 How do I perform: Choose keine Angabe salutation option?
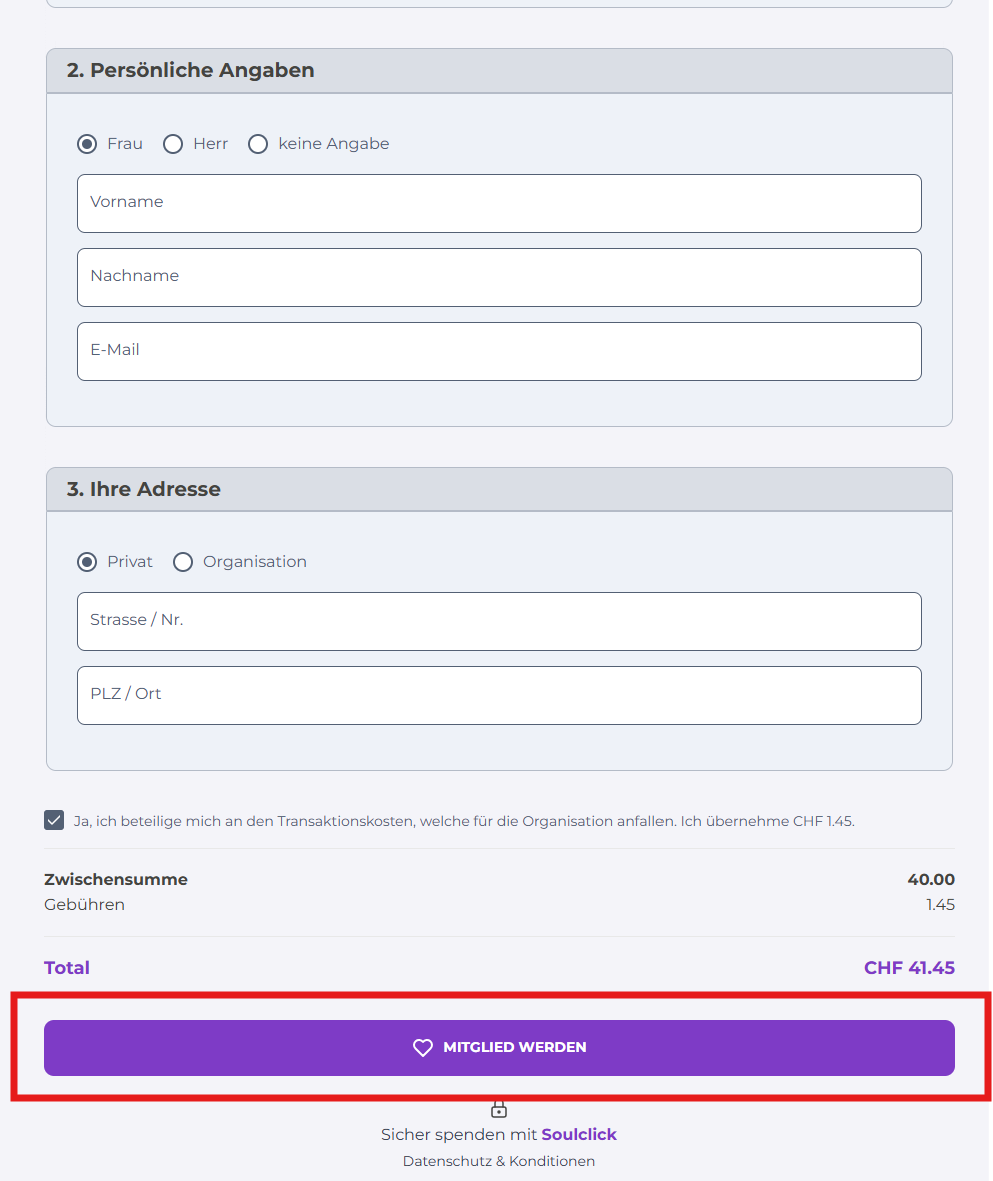(x=258, y=144)
